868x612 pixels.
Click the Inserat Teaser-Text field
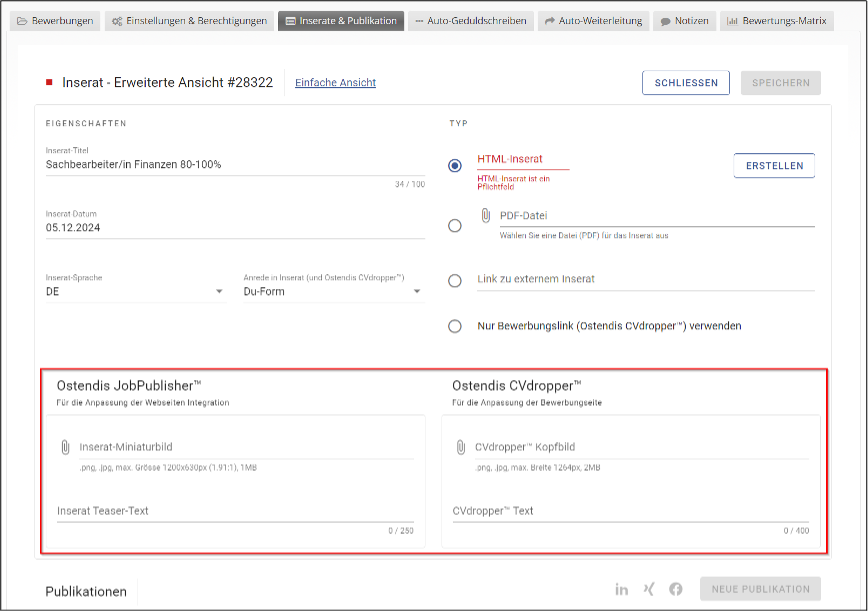click(x=235, y=511)
